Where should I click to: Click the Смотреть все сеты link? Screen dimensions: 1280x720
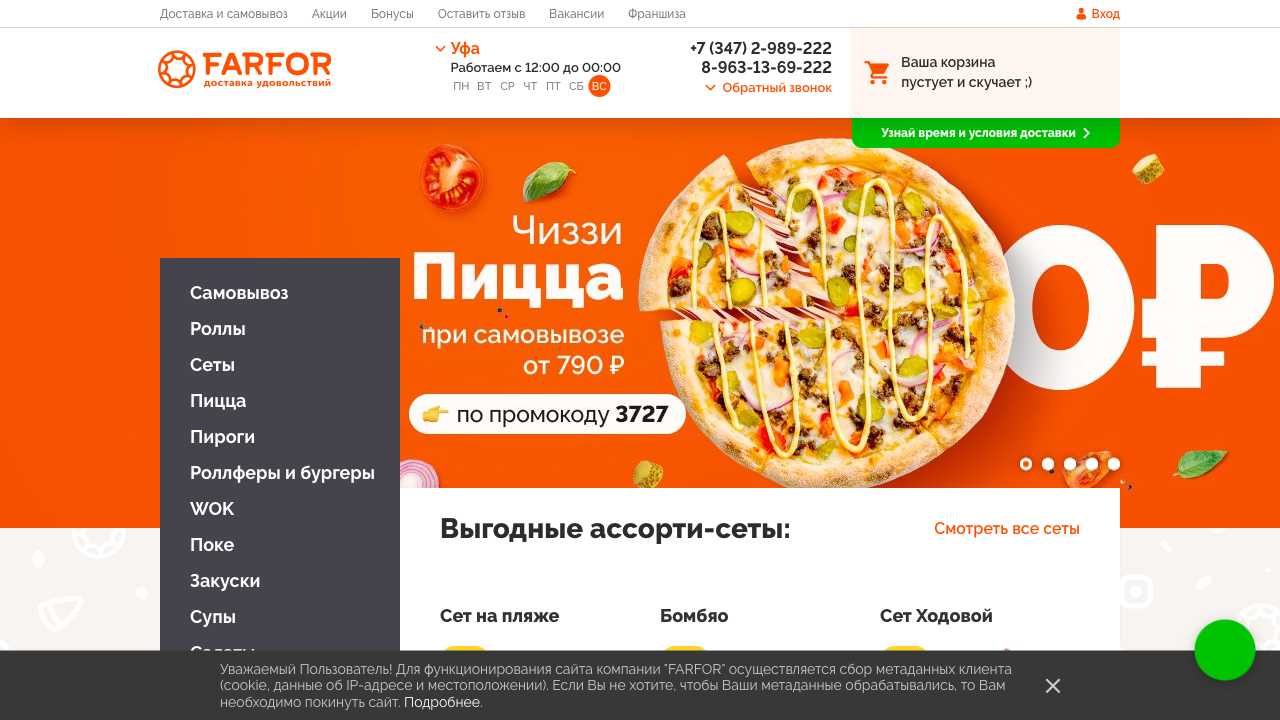pyautogui.click(x=1007, y=528)
